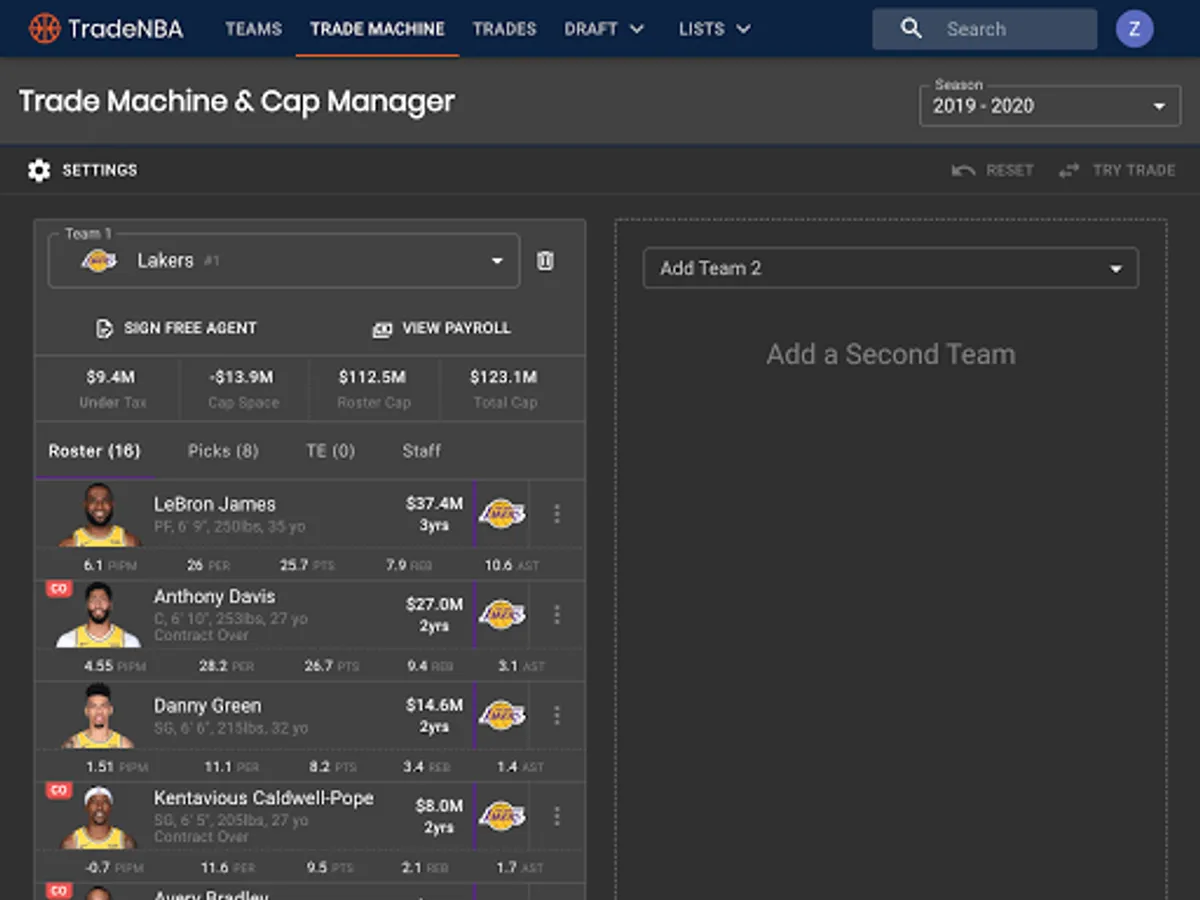Screen dimensions: 1200x900
Task: Click the Lakers logo beside LeBron James
Action: [x=502, y=514]
